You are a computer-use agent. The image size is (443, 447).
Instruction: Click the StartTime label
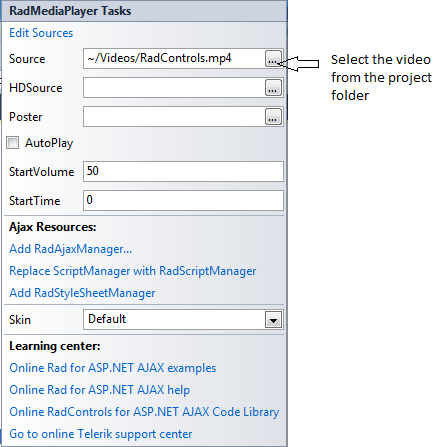pos(35,201)
